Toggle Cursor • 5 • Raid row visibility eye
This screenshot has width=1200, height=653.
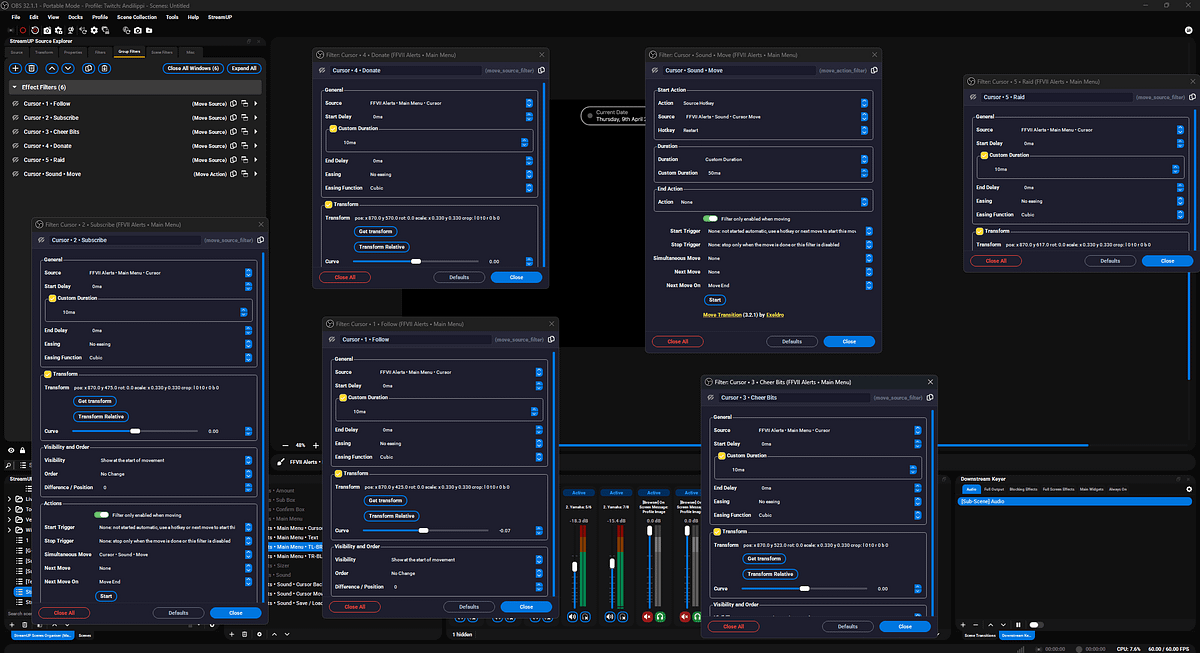(x=15, y=160)
